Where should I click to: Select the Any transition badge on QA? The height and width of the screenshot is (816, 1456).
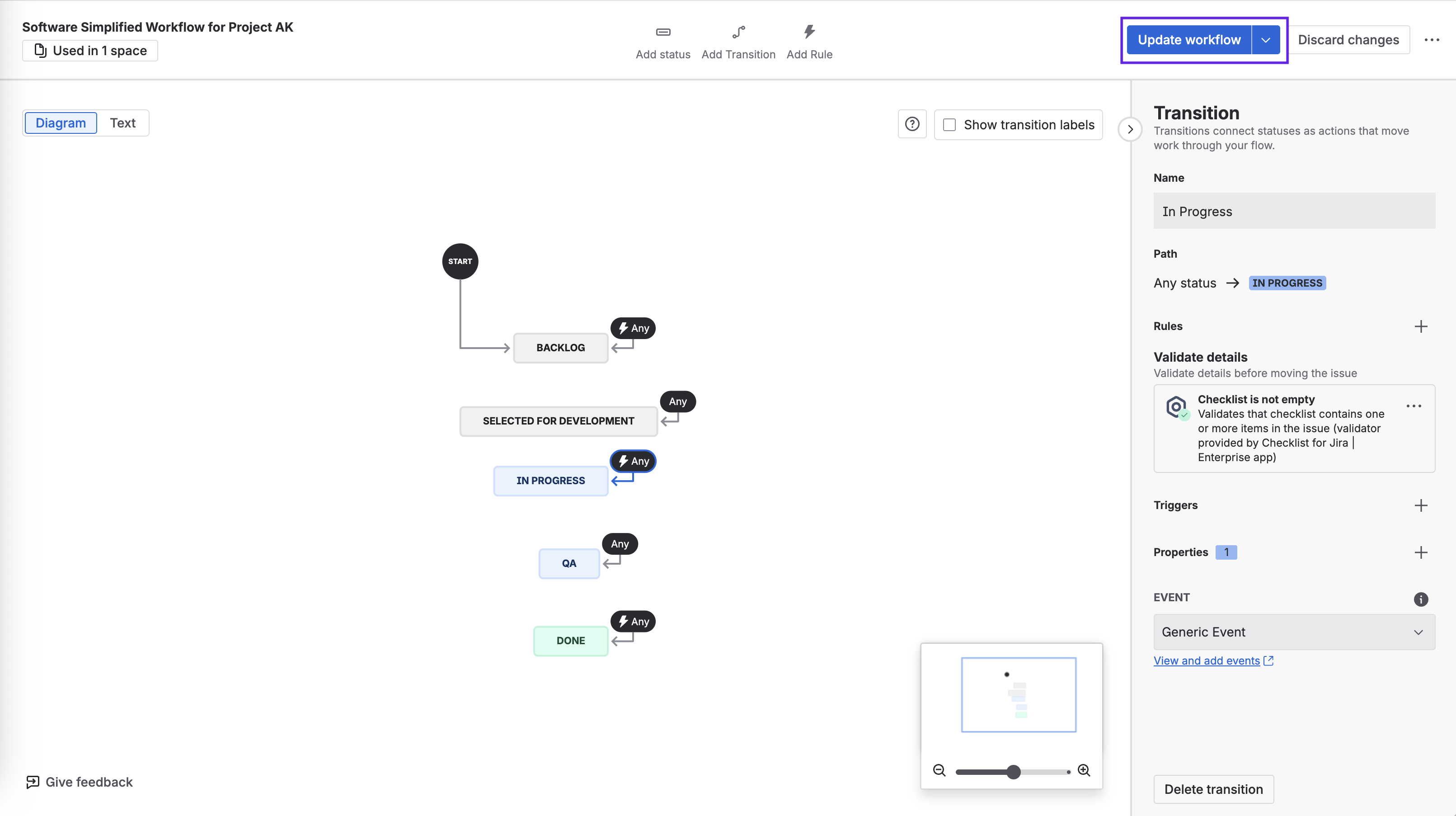620,543
